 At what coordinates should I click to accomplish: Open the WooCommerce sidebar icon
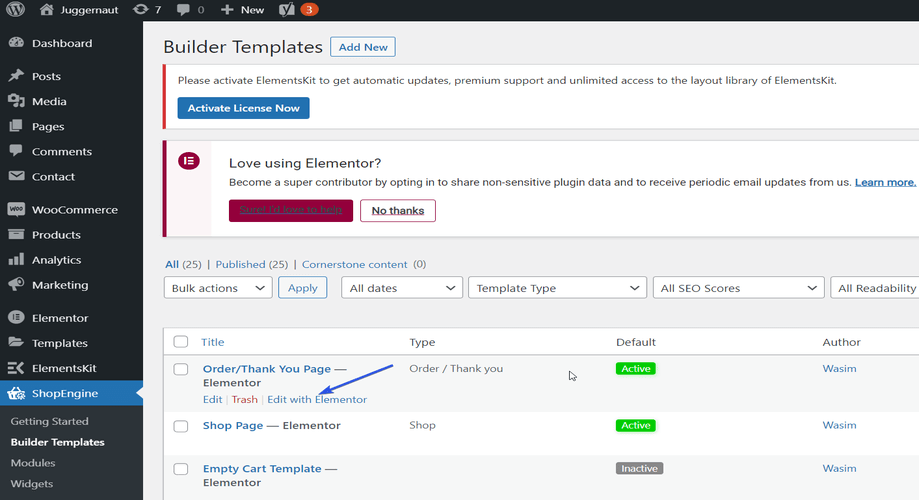(x=16, y=209)
